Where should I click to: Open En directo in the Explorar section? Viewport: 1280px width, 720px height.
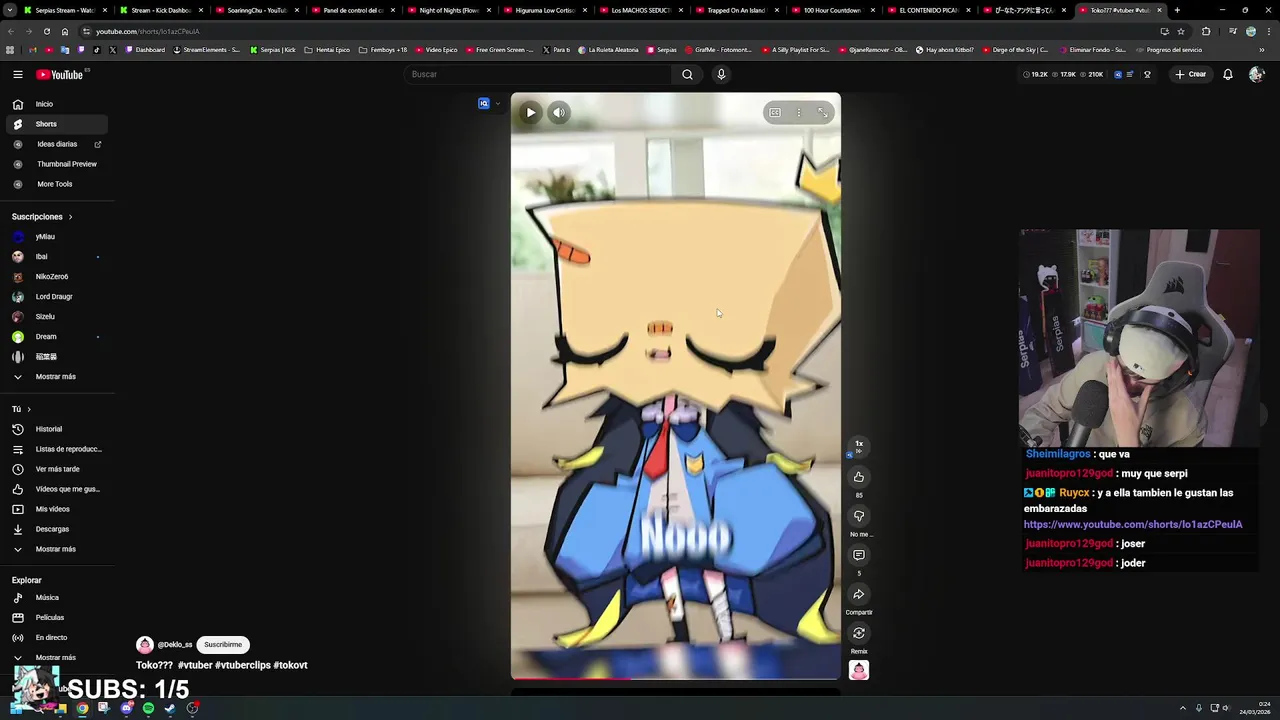pos(55,638)
